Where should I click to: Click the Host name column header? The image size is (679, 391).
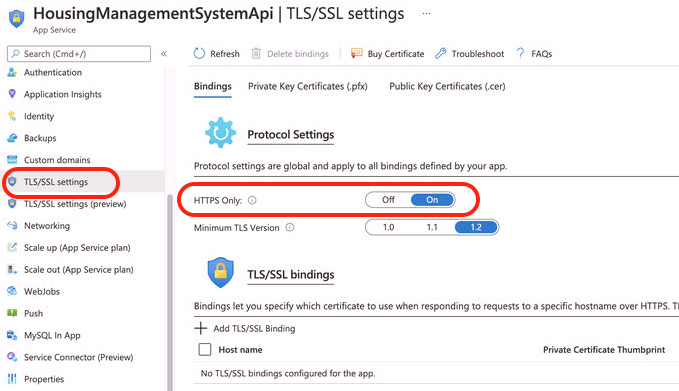240,349
